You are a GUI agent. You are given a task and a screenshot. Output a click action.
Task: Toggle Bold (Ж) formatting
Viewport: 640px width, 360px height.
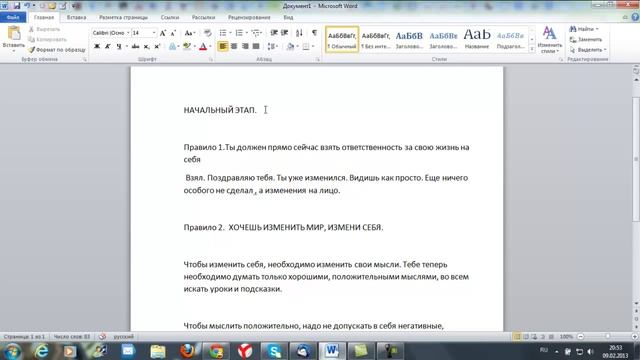click(97, 47)
